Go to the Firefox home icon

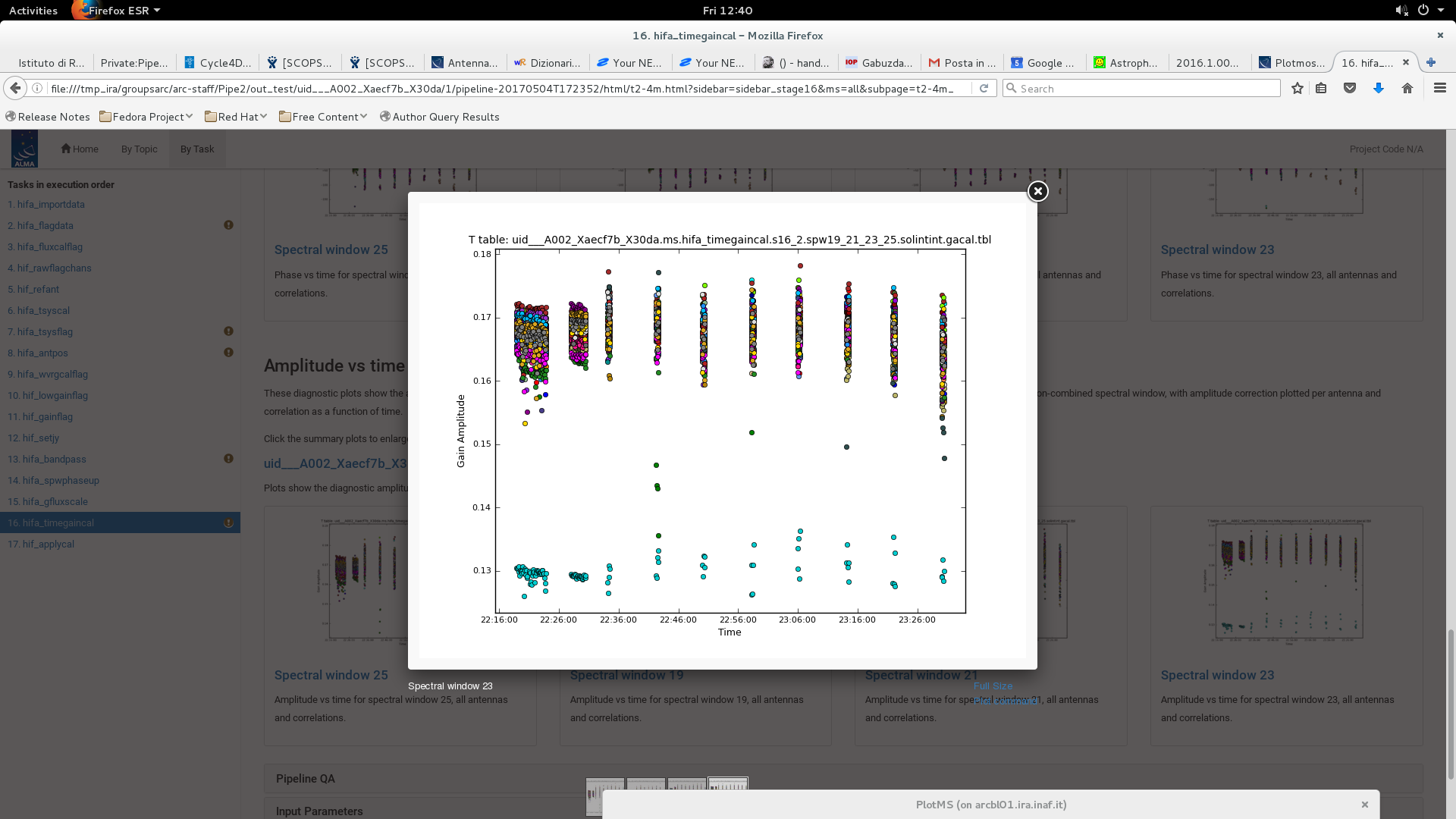(1407, 88)
